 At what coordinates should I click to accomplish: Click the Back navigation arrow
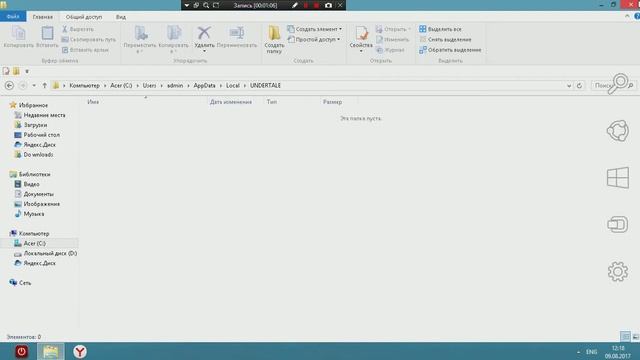click(x=9, y=86)
